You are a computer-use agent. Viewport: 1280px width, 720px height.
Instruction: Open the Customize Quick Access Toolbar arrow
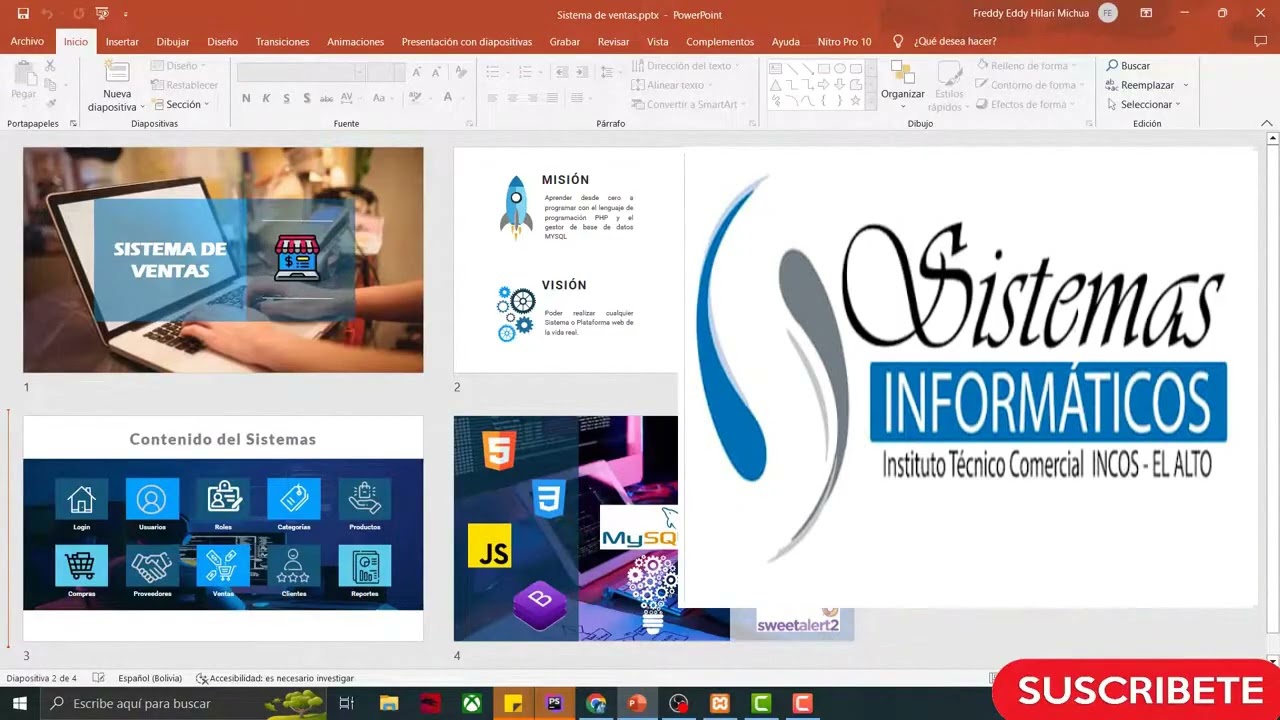125,14
